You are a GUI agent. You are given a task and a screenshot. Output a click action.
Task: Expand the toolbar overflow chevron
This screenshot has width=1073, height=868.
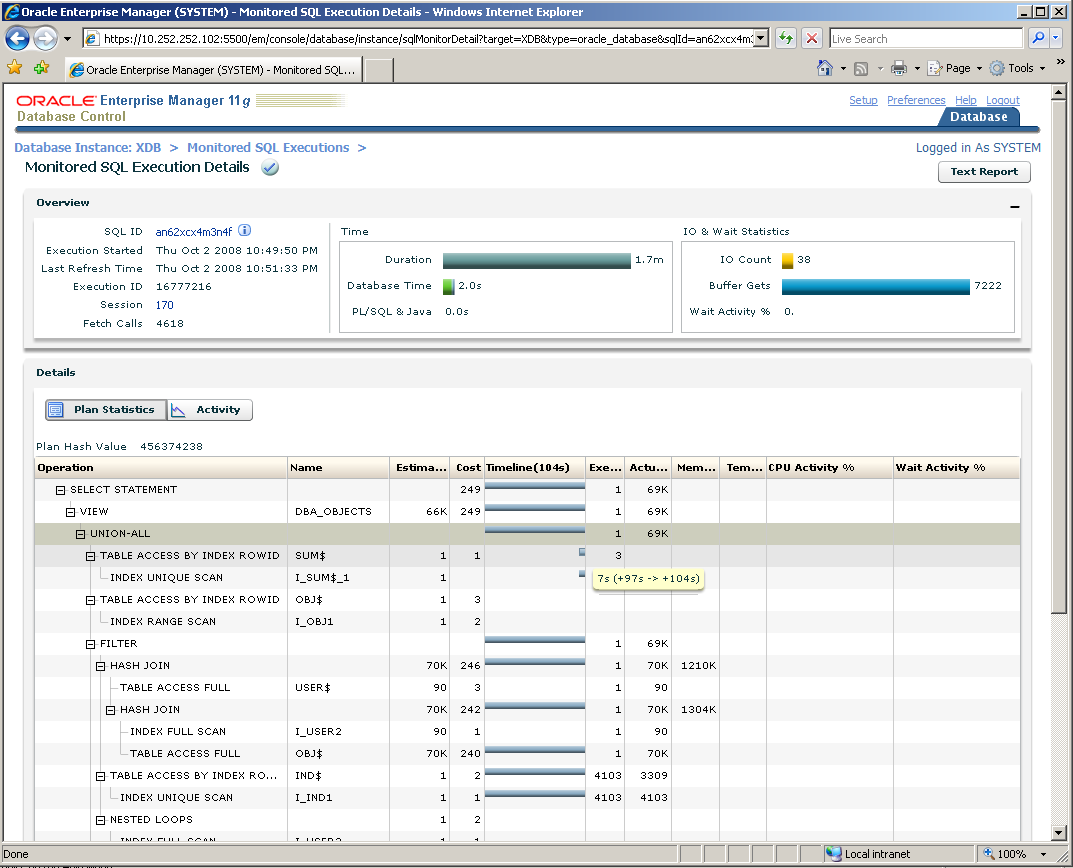(1061, 62)
